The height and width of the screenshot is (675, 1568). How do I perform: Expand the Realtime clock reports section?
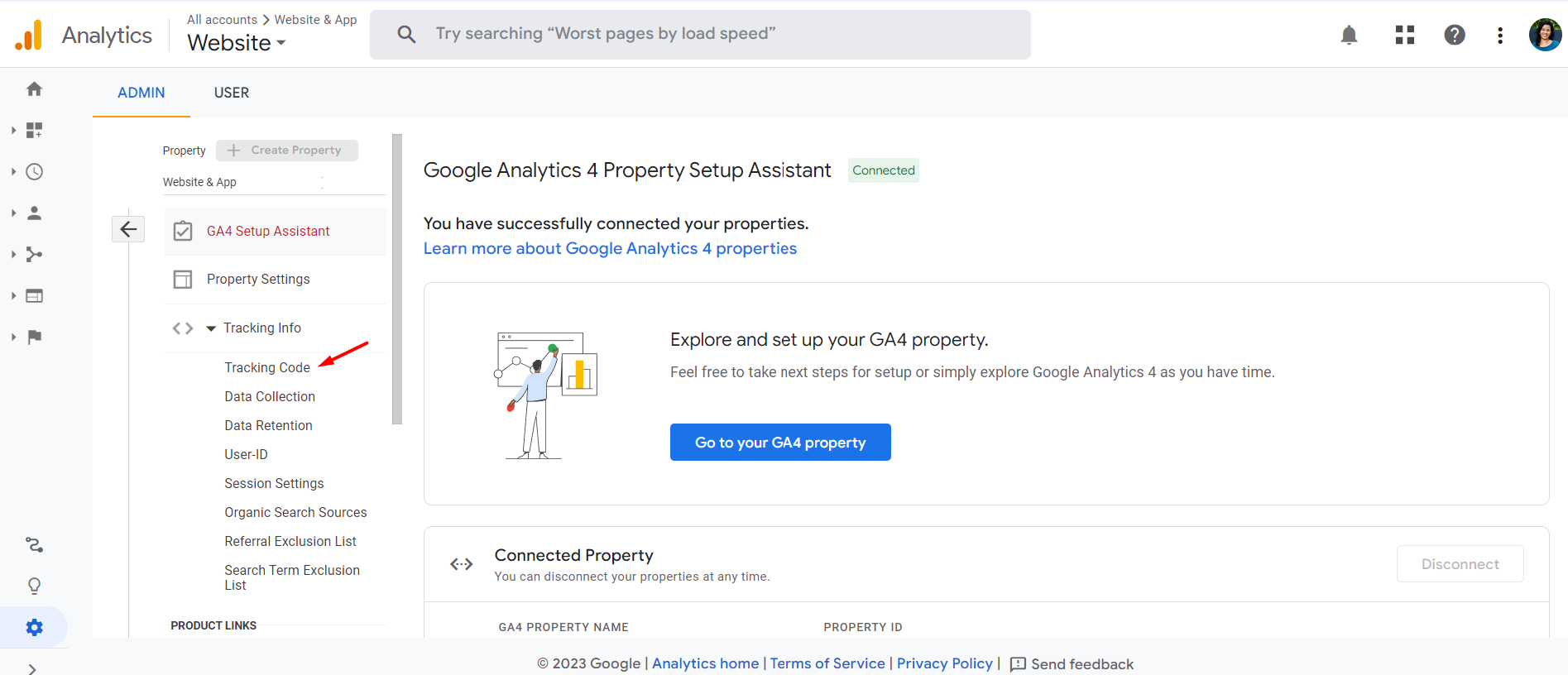point(34,171)
